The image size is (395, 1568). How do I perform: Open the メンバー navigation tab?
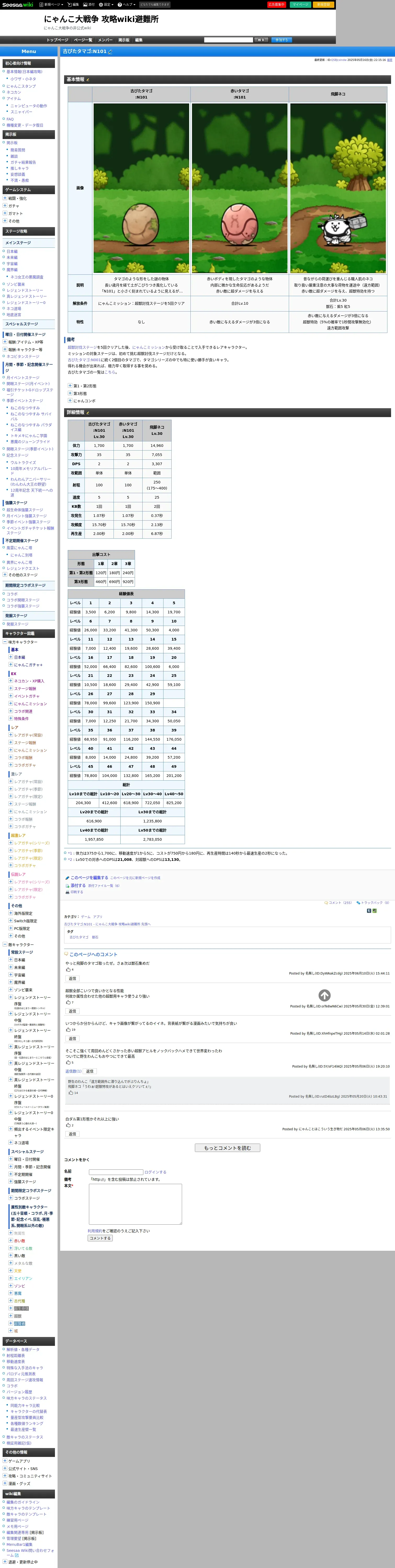[x=105, y=40]
